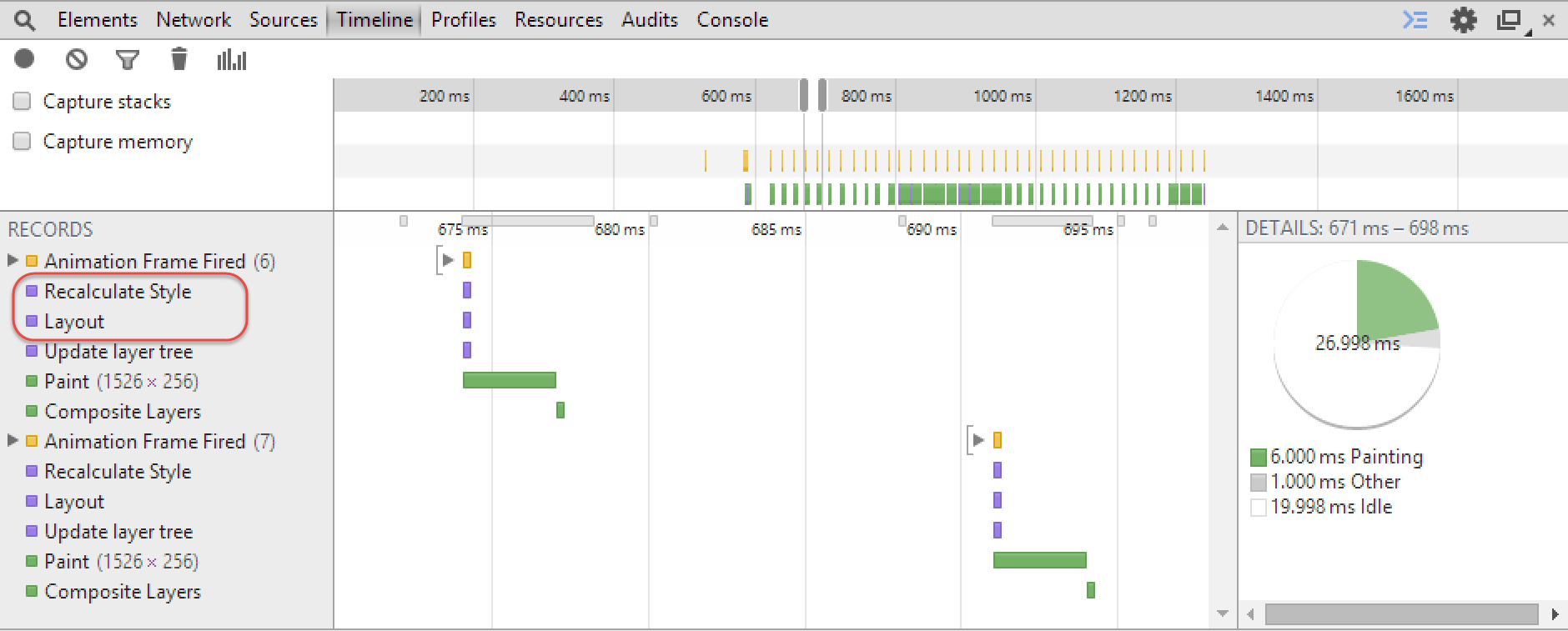Viewport: 1568px width, 631px height.
Task: Select the second Composite Layers record
Action: click(123, 591)
